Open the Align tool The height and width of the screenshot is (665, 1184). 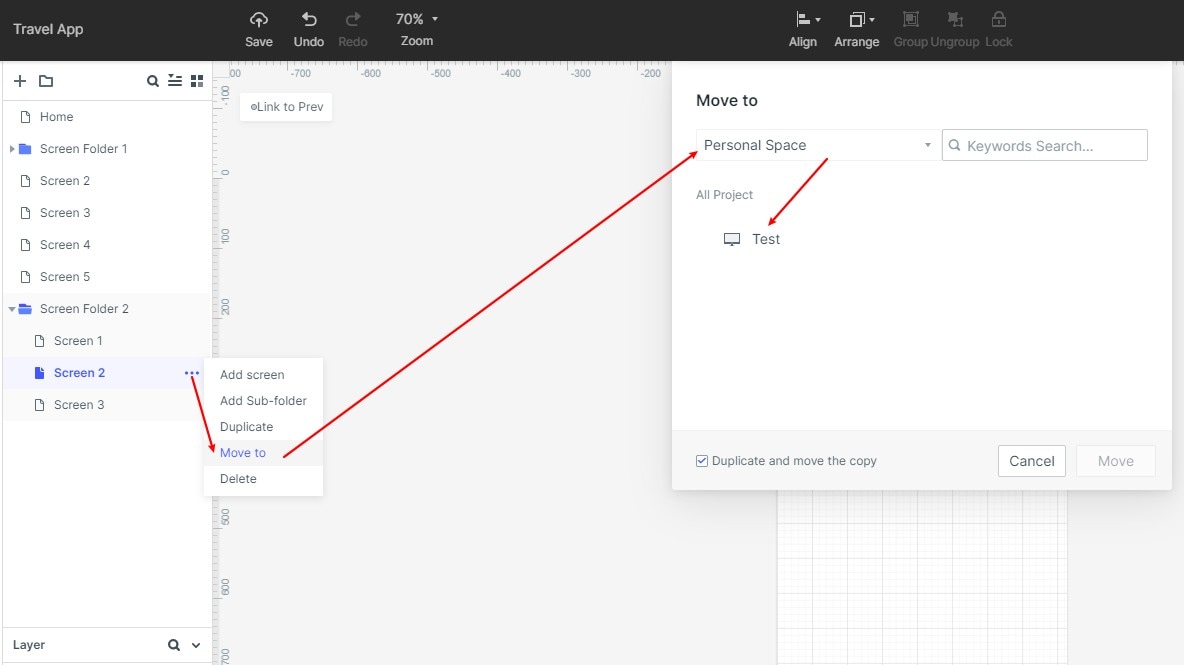(x=803, y=20)
